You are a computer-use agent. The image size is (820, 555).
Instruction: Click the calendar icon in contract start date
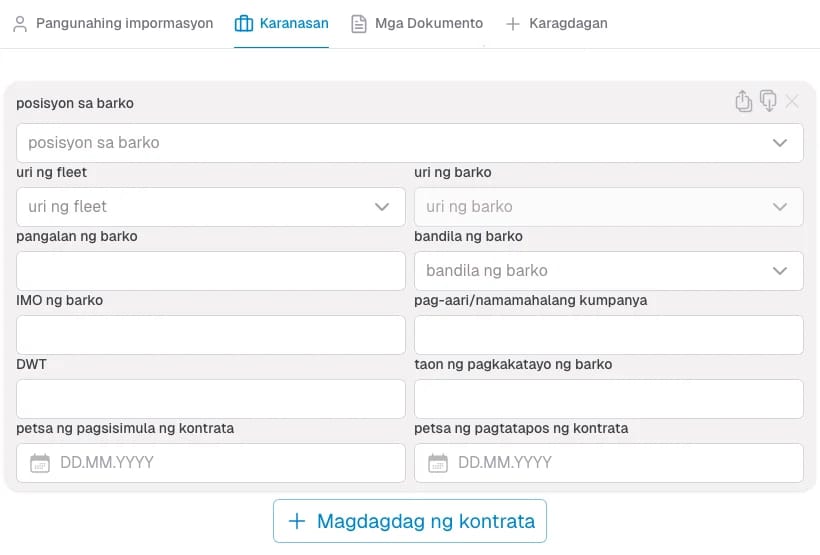coord(40,463)
